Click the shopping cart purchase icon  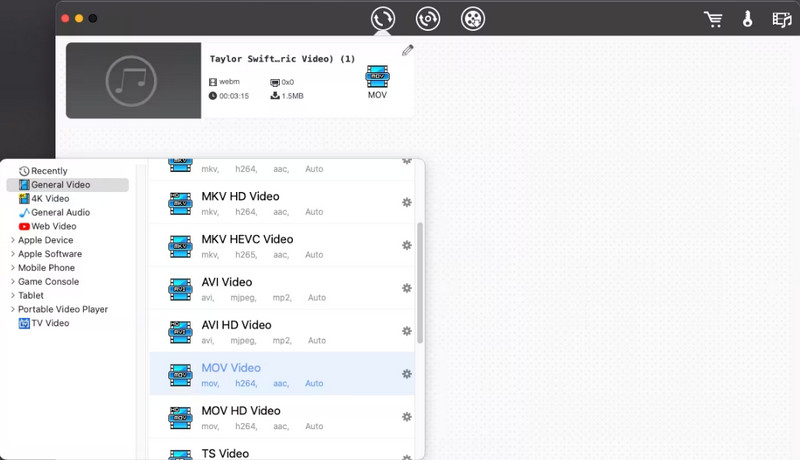tap(713, 19)
